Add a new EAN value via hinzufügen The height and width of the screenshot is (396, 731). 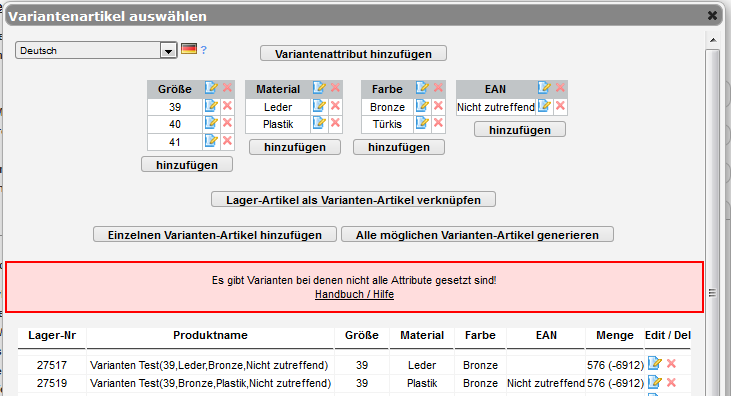(x=520, y=130)
